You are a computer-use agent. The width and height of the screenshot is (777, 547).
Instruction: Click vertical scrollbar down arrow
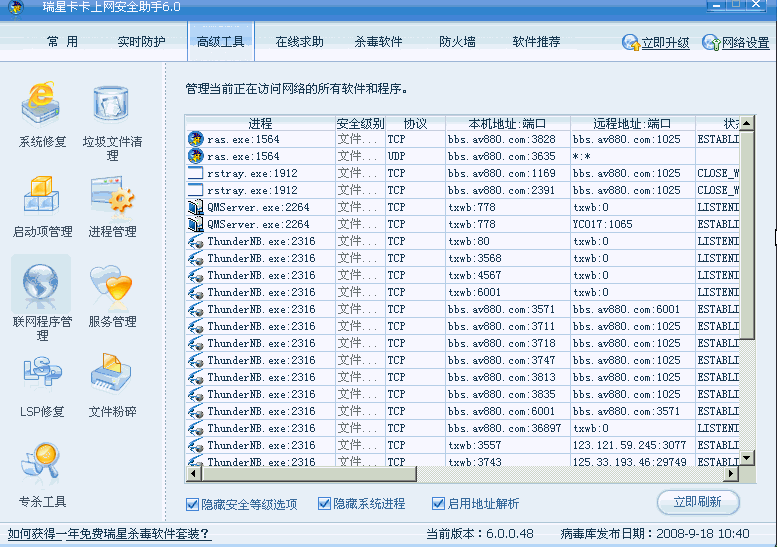tap(746, 457)
